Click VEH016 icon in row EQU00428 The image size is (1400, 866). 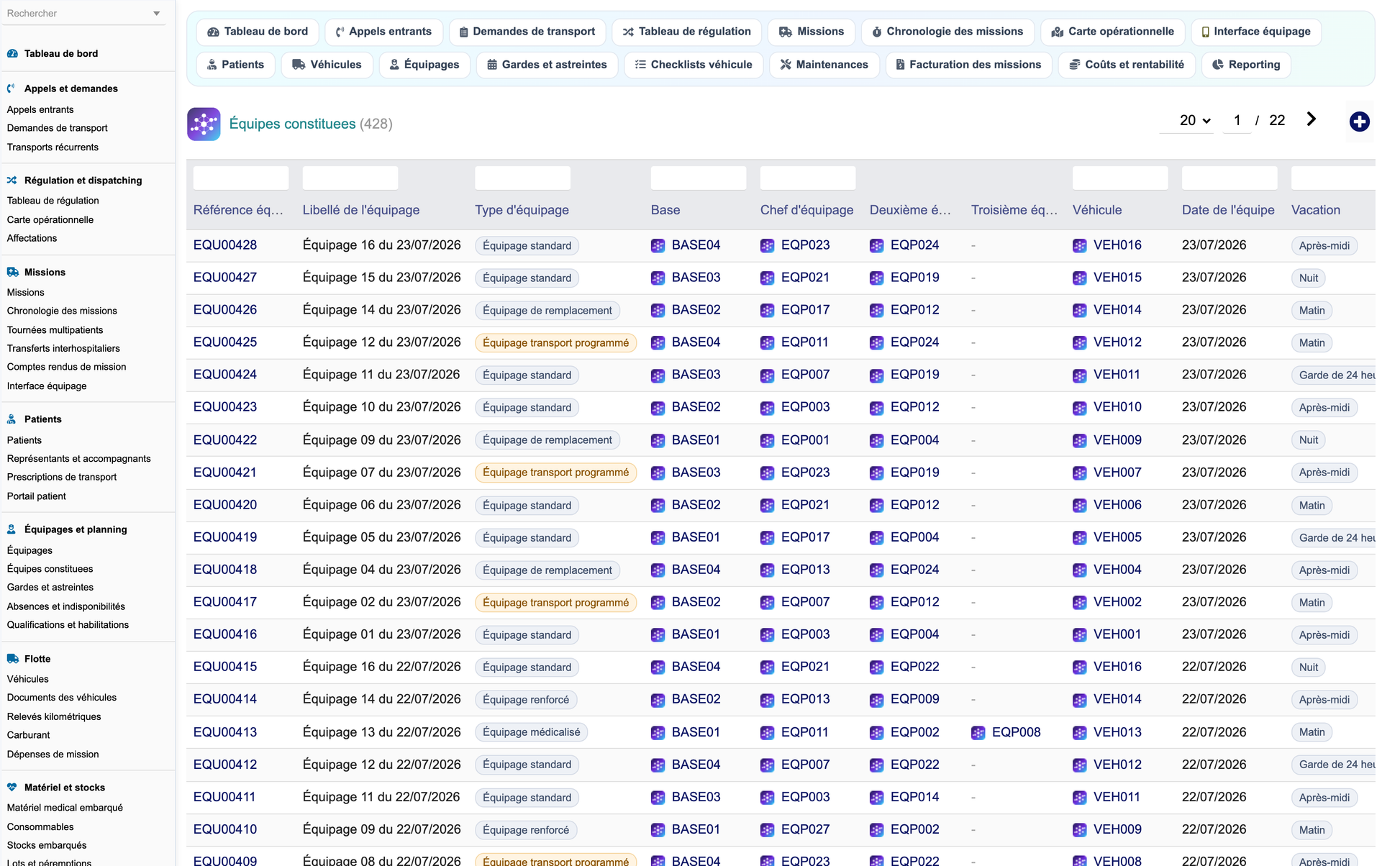pyautogui.click(x=1079, y=246)
